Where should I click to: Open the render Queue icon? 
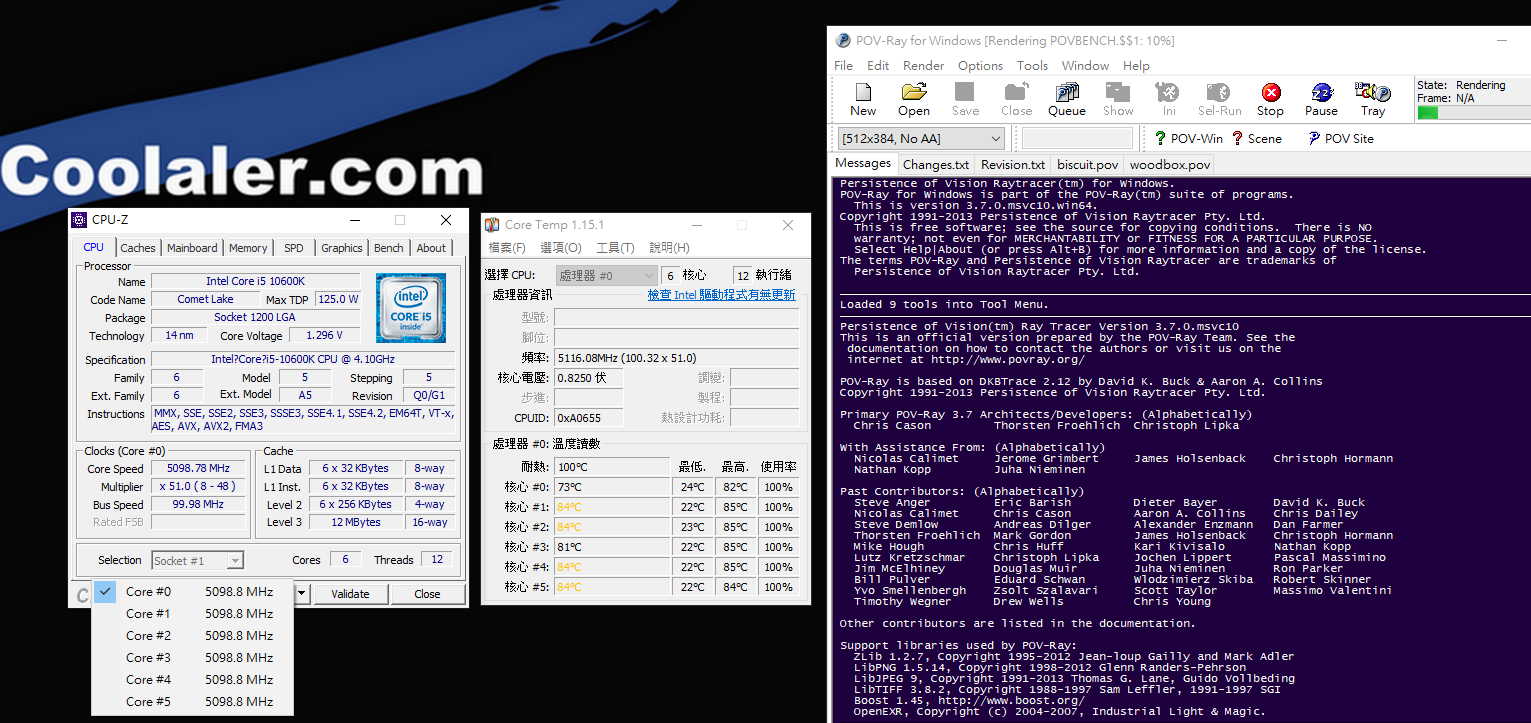tap(1067, 93)
